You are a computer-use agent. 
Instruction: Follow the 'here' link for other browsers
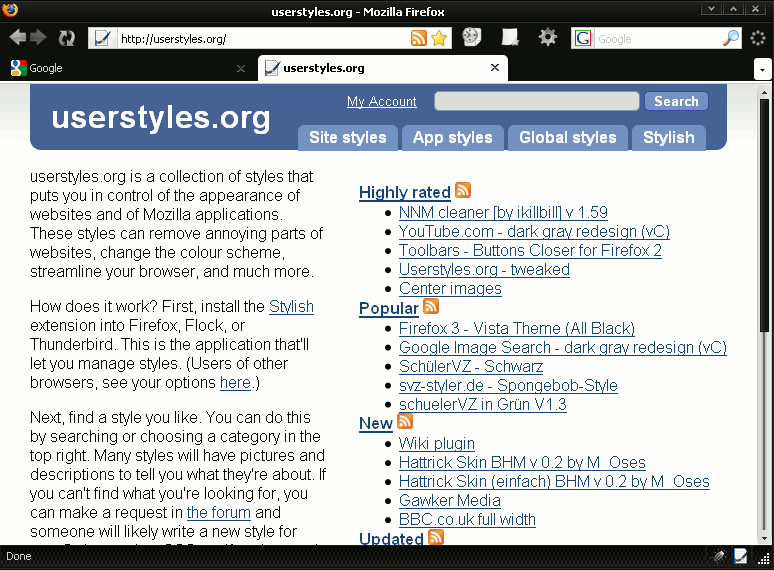[235, 382]
